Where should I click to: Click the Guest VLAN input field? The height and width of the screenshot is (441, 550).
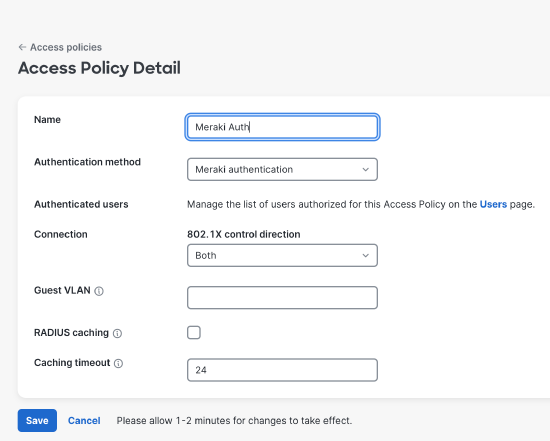(282, 298)
